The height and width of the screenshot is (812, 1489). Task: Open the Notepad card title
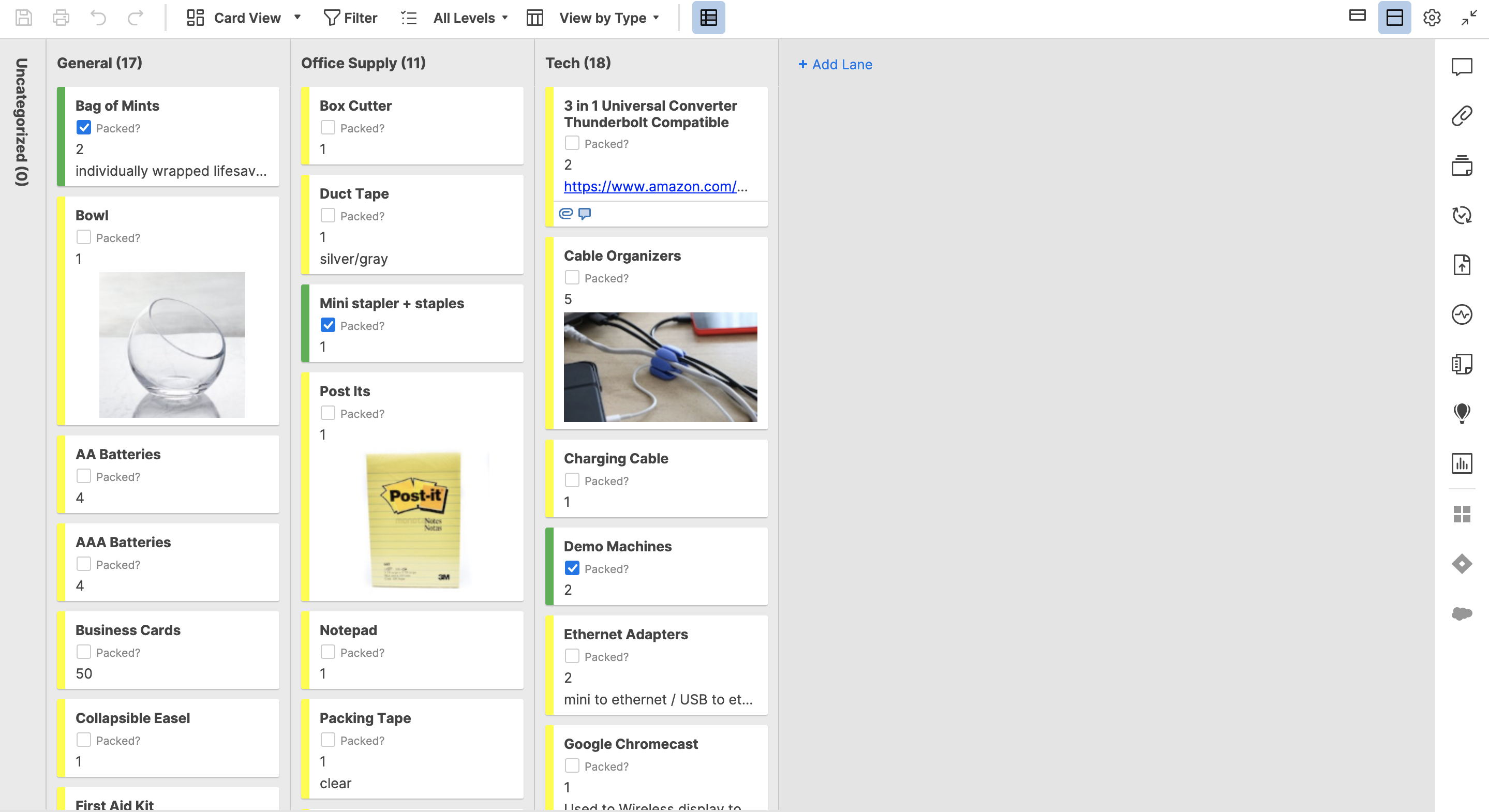point(348,630)
